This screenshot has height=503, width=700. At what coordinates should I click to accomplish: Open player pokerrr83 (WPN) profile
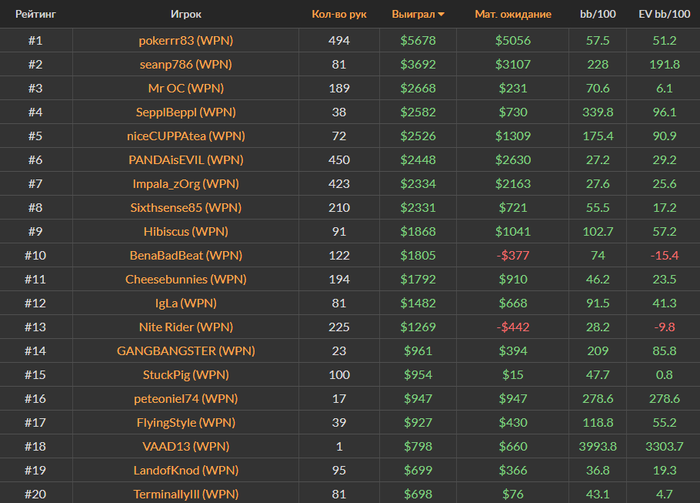pos(185,41)
